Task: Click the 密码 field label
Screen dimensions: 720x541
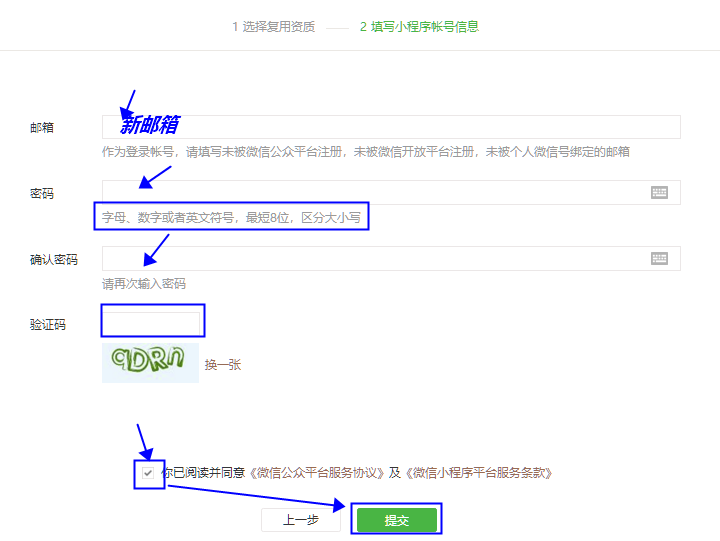Action: [42, 193]
